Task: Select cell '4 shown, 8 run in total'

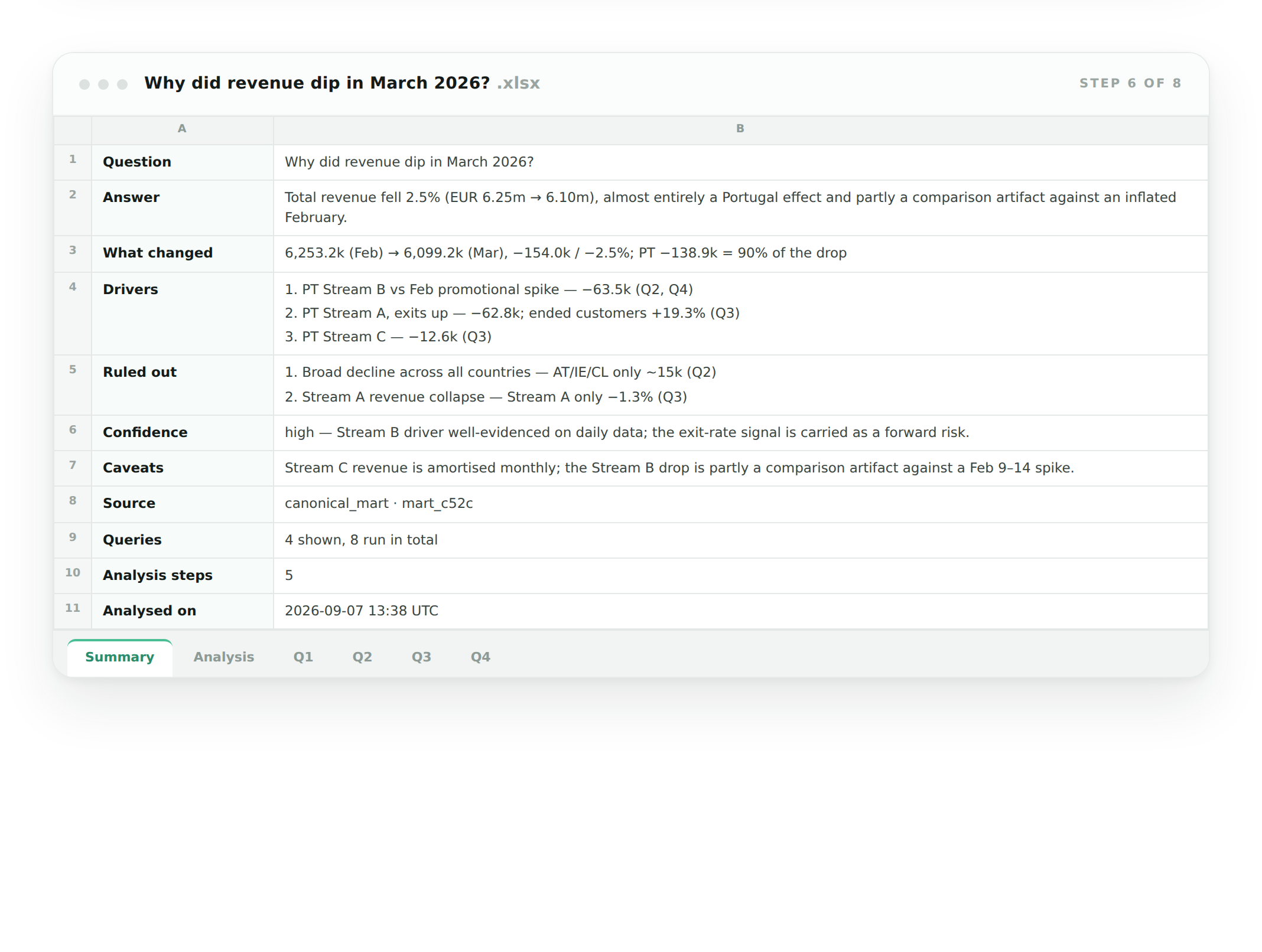Action: pos(740,540)
